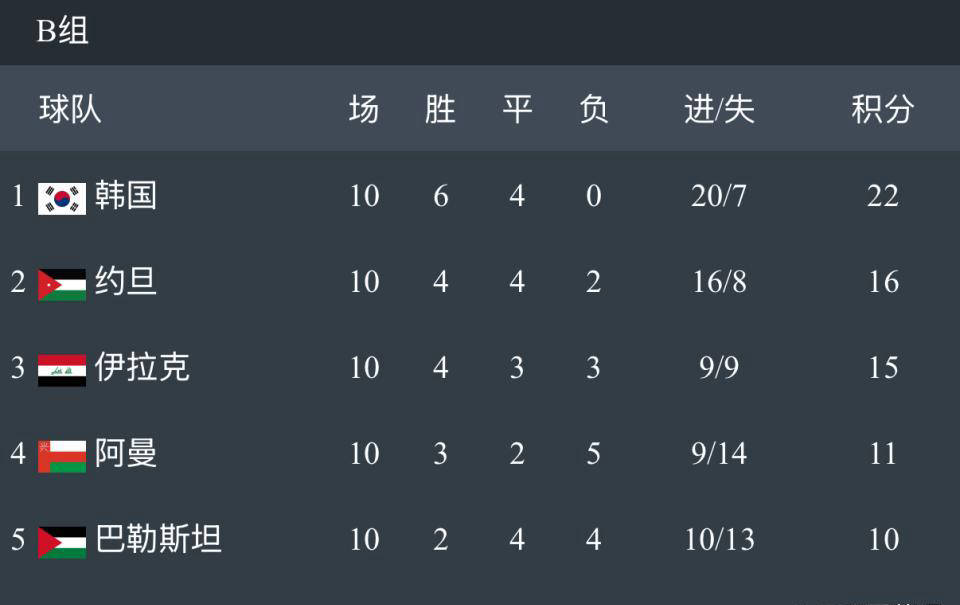Sort by the 积分 column header
The image size is (960, 605).
[x=882, y=108]
